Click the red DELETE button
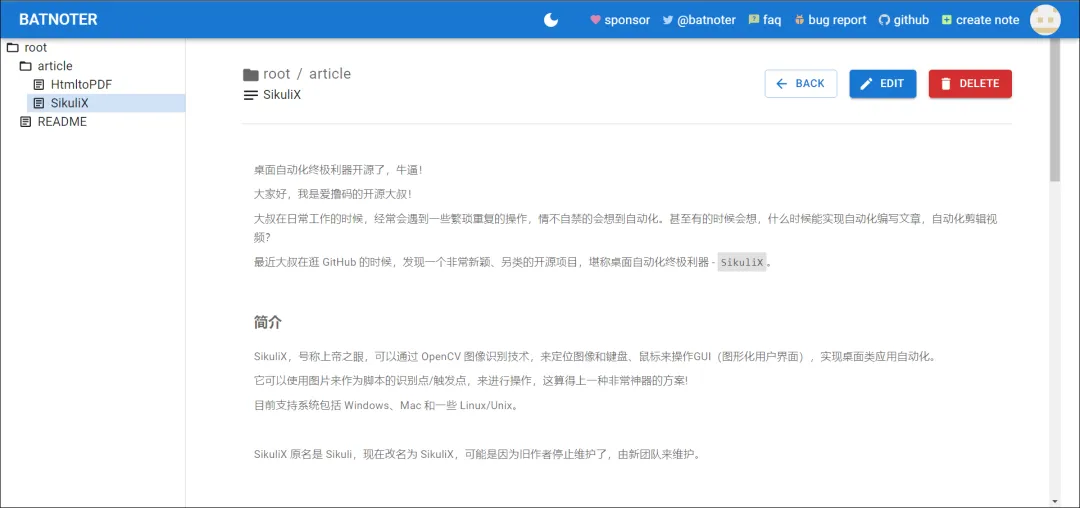Screen dimensions: 1080x508 [x=969, y=84]
